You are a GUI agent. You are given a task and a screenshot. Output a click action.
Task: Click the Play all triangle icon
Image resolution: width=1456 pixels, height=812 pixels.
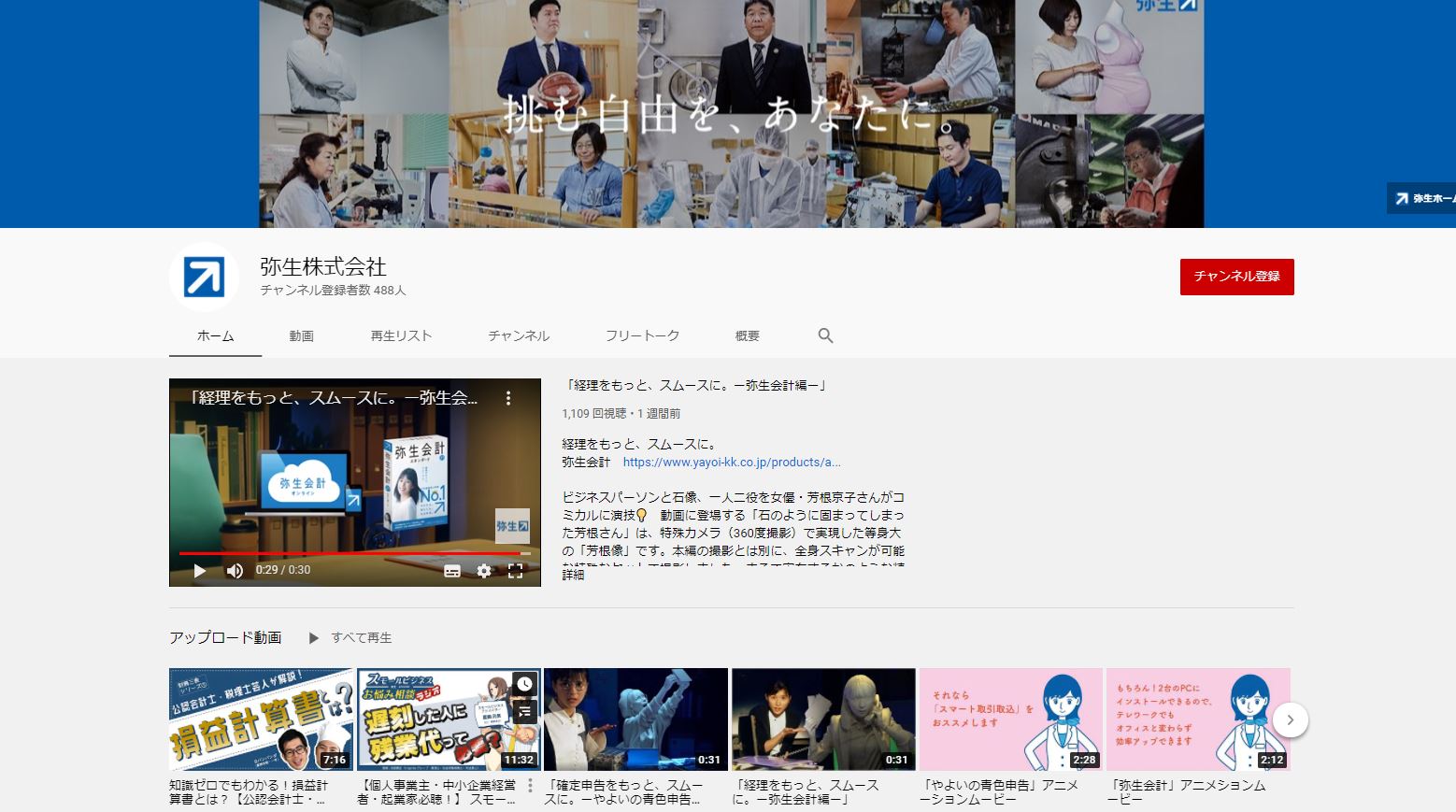coord(314,638)
